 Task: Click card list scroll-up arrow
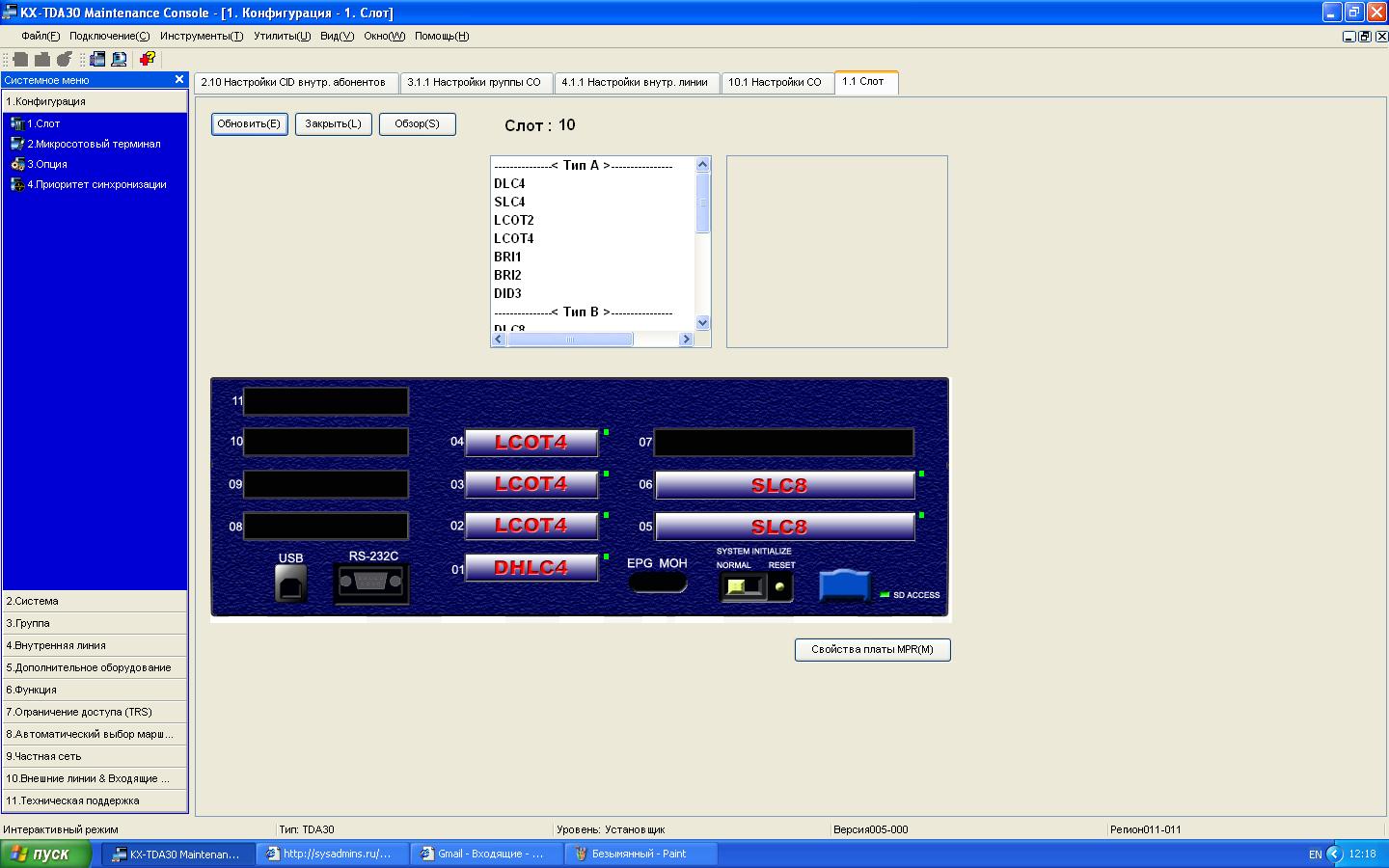point(702,165)
